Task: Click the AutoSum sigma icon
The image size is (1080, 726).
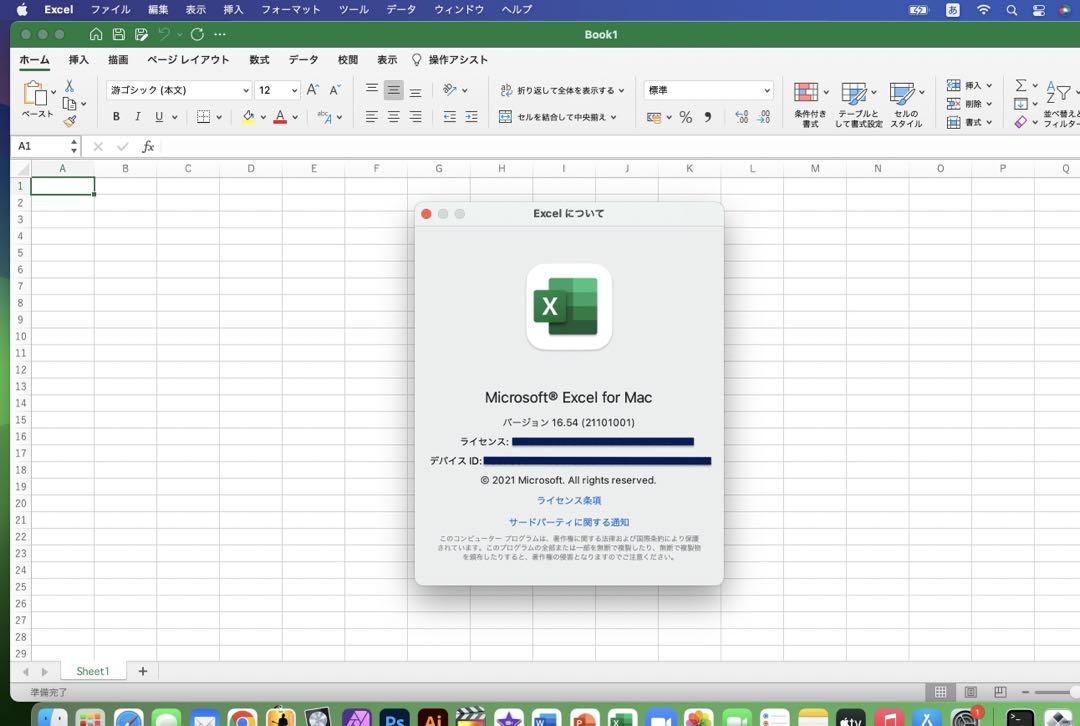Action: (1021, 85)
